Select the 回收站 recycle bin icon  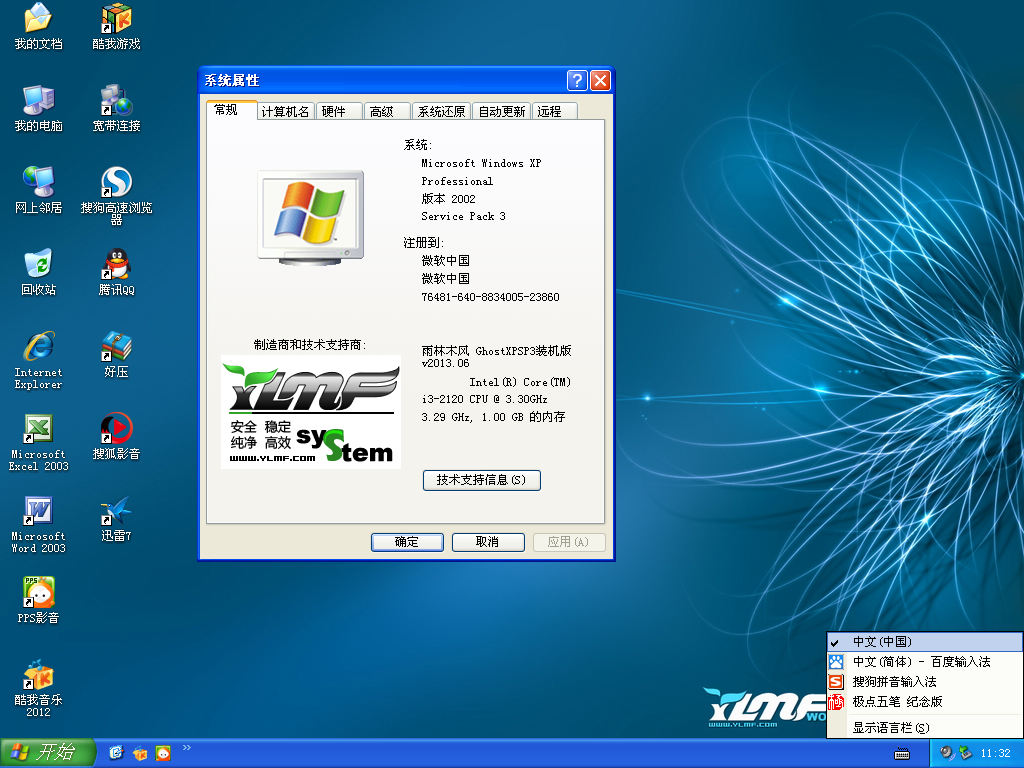coord(38,272)
